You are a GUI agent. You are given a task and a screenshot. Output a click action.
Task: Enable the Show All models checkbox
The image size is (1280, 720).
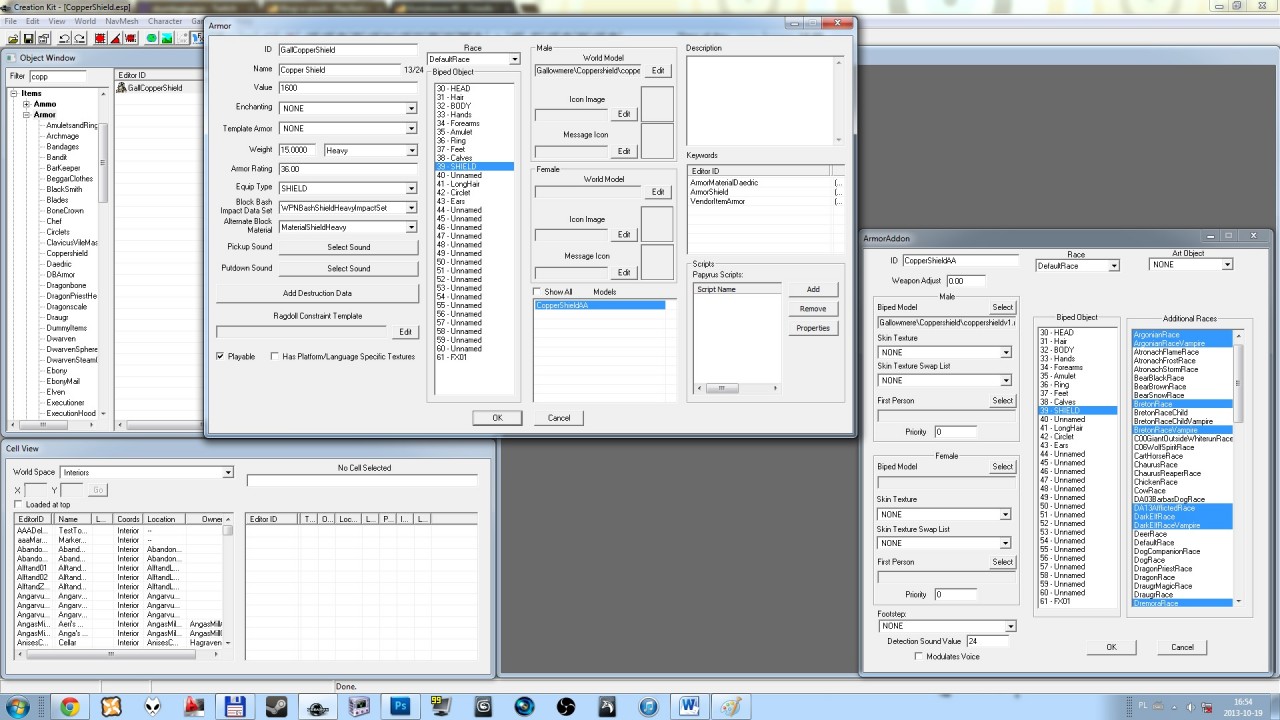click(x=537, y=292)
